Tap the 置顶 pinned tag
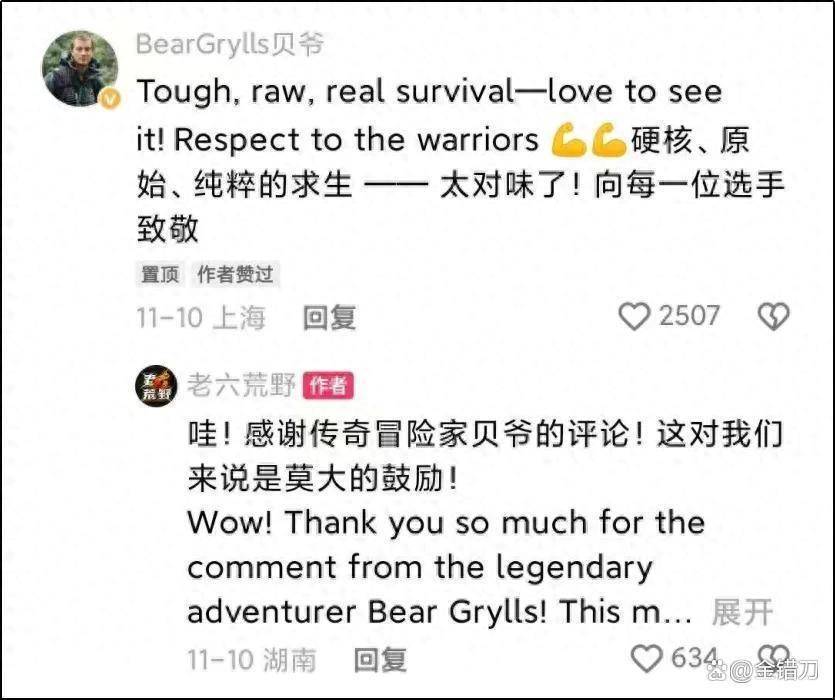 160,274
